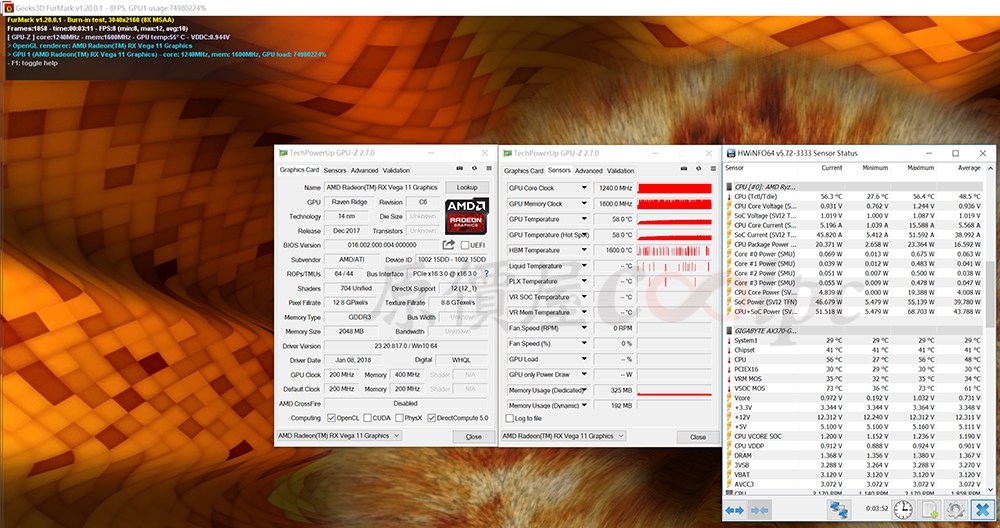Viewport: 1000px width, 528px height.
Task: Click the Name field showing RX Vega 11
Action: click(x=381, y=187)
